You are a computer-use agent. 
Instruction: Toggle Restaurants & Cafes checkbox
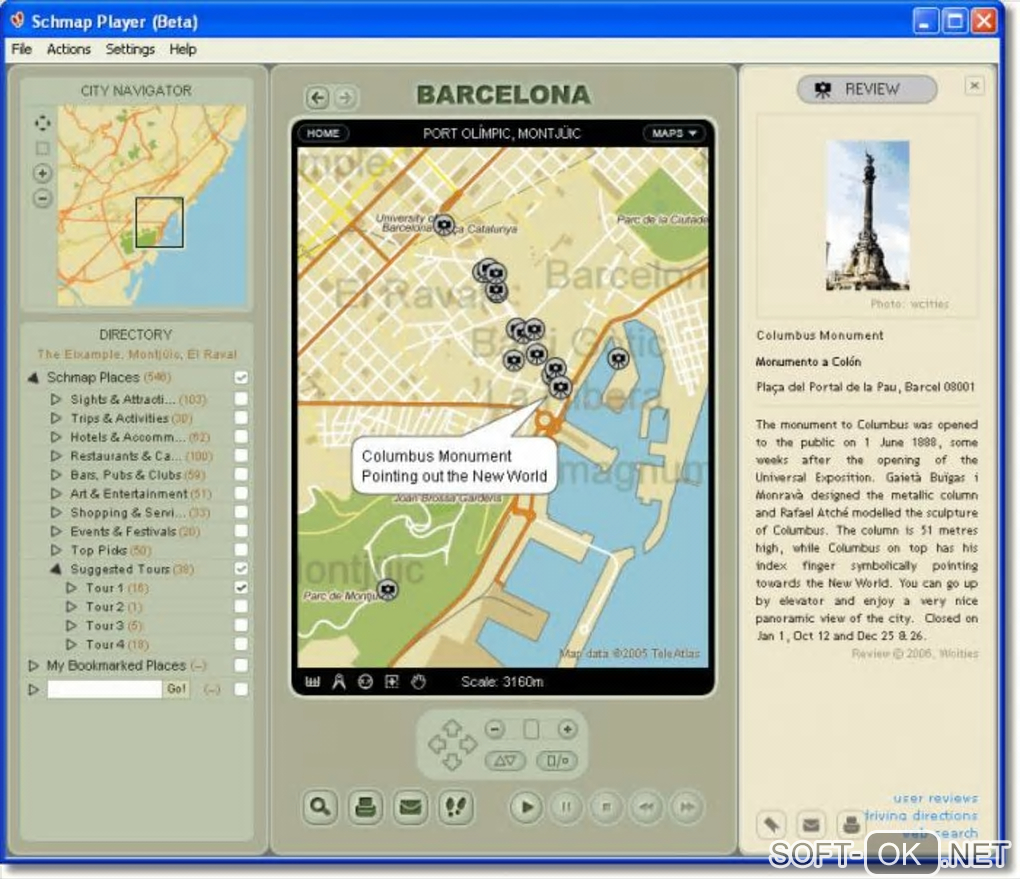(241, 455)
